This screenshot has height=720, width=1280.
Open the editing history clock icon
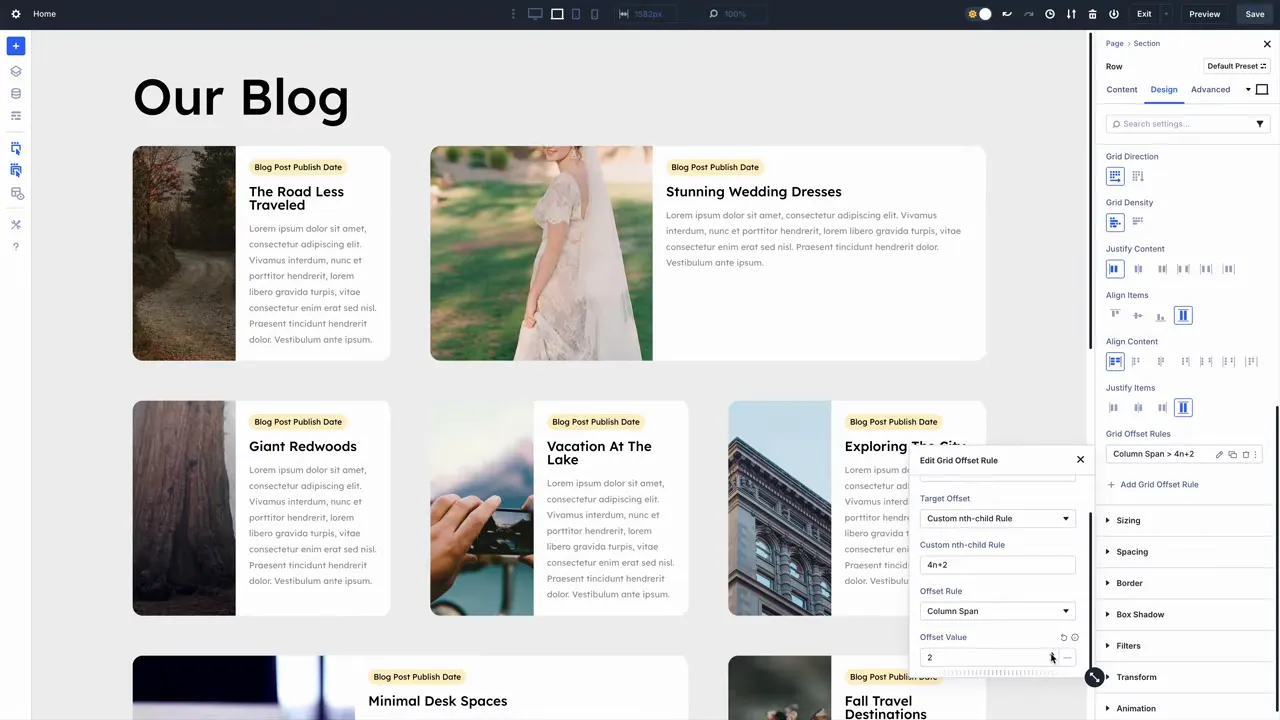[1050, 14]
